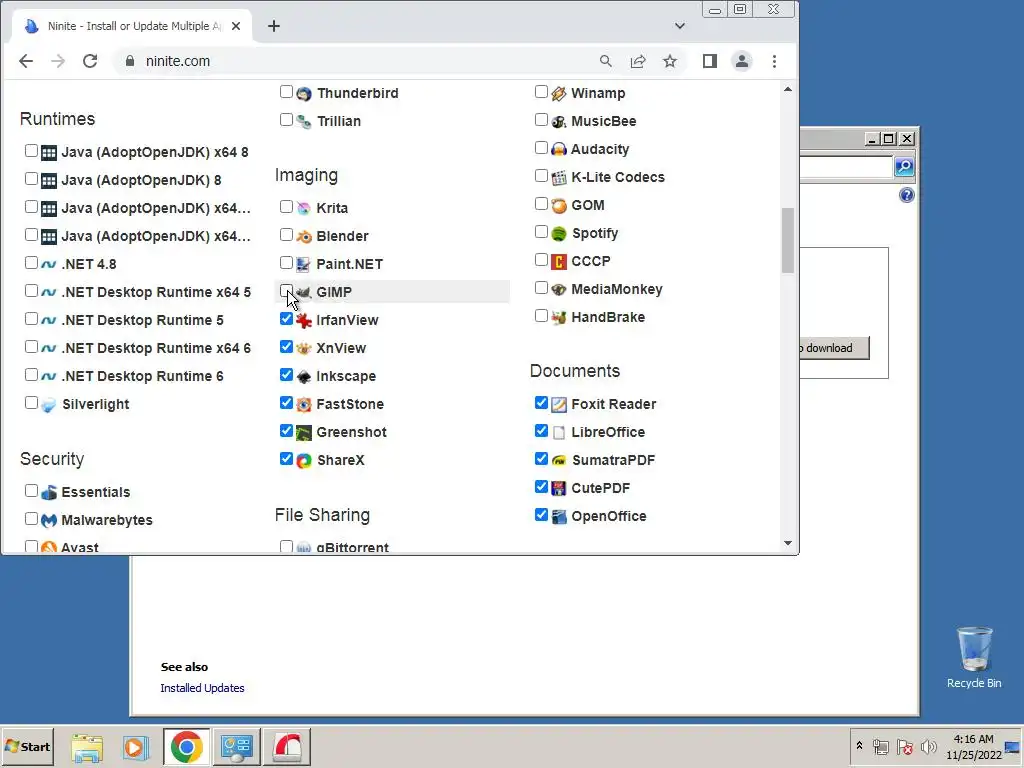Click the page scrollbar thumb
The image size is (1024, 768).
pyautogui.click(x=788, y=240)
